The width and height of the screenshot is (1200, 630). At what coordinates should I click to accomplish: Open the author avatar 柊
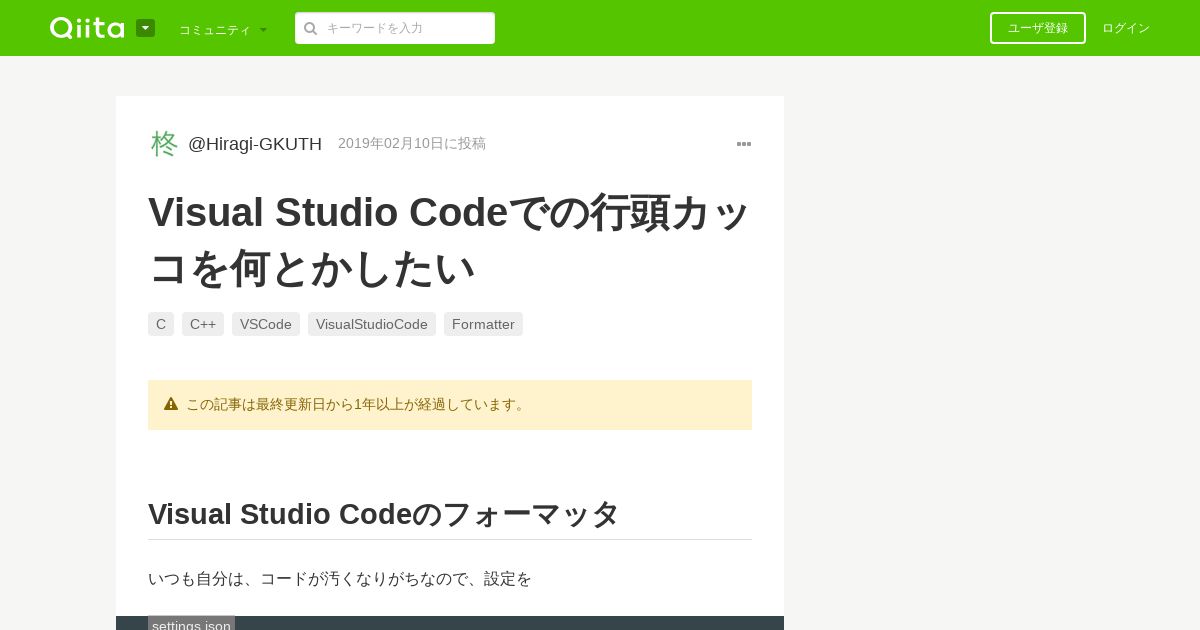pyautogui.click(x=164, y=143)
